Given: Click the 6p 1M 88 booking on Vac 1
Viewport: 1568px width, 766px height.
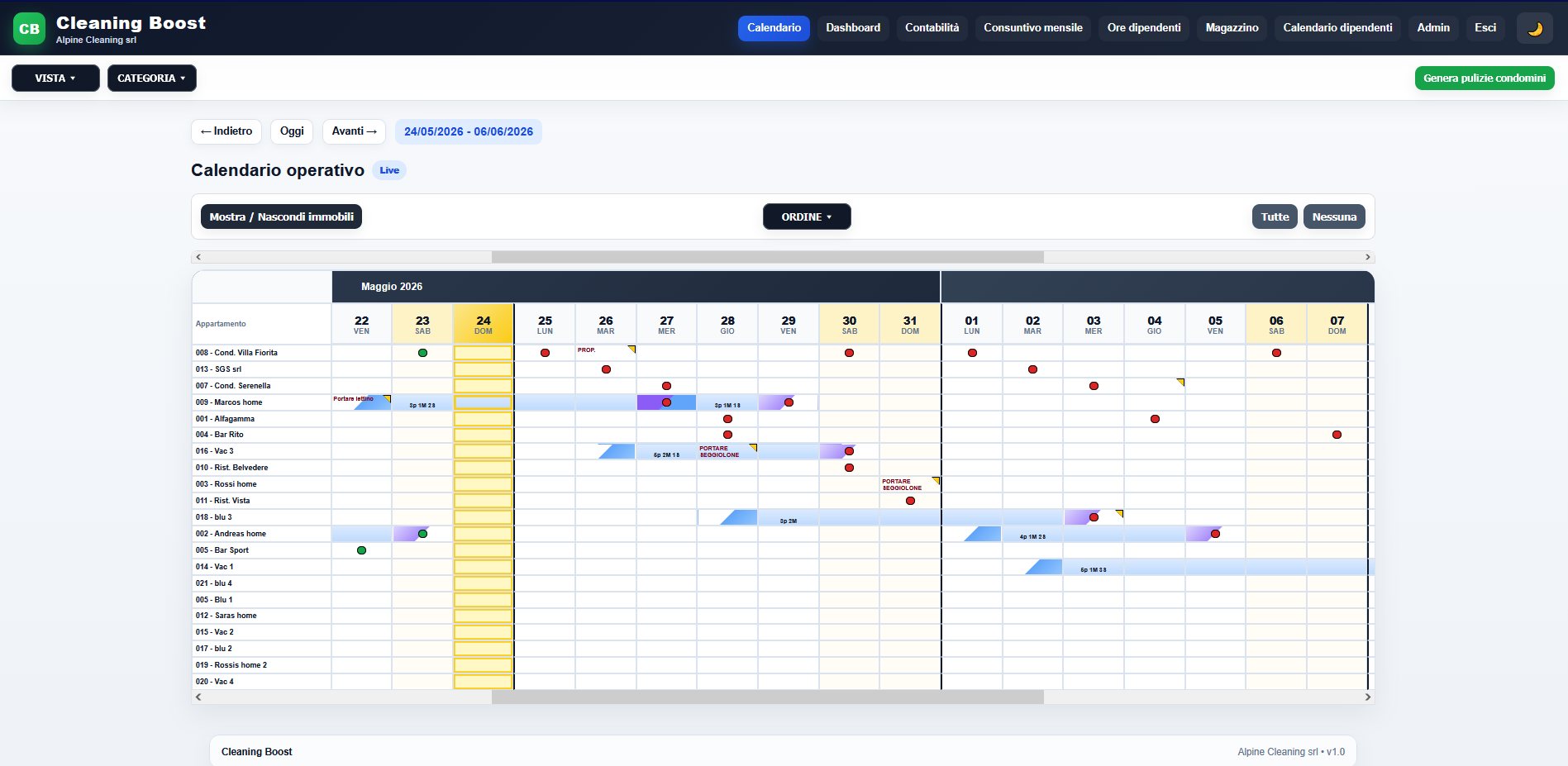Looking at the screenshot, I should coord(1094,569).
